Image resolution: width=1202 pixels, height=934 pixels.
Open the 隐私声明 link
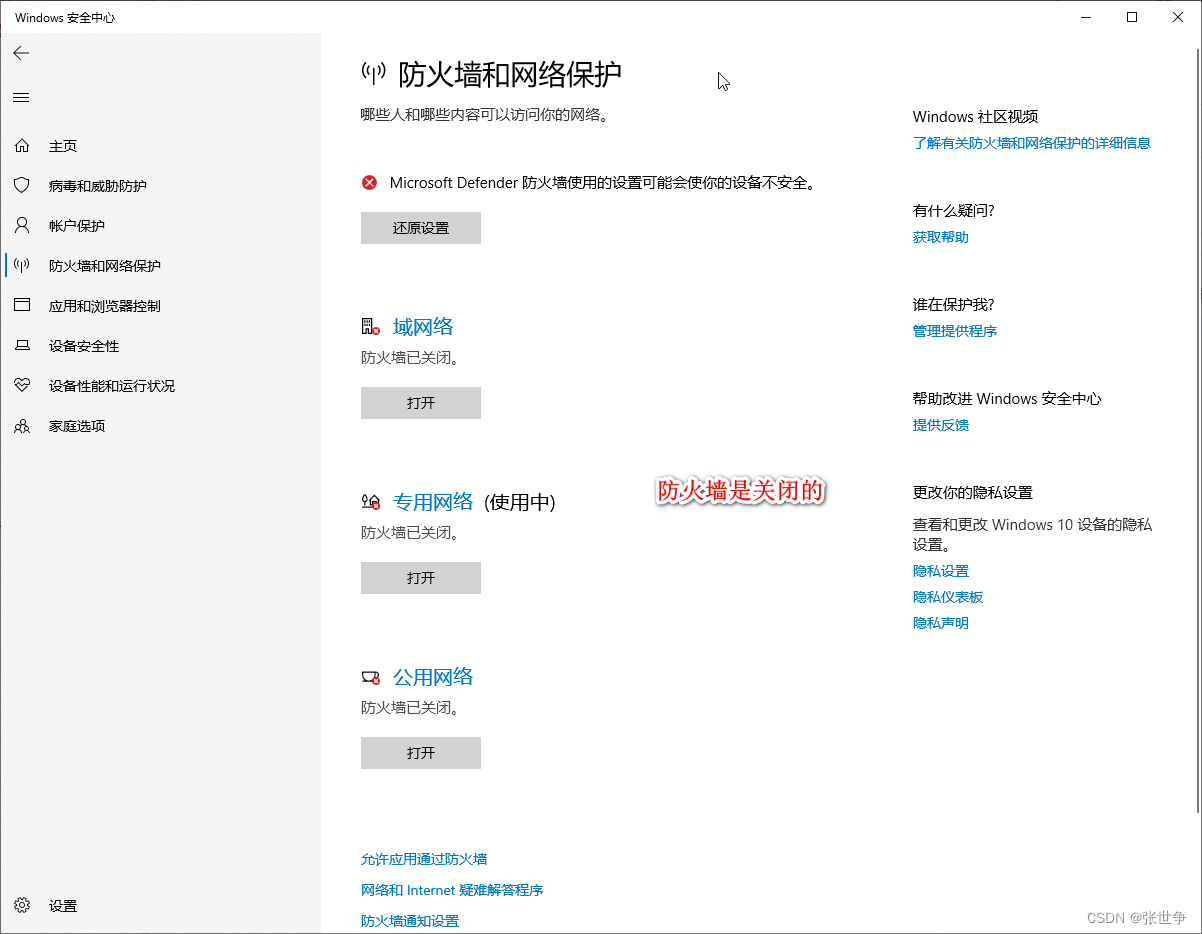pos(941,623)
